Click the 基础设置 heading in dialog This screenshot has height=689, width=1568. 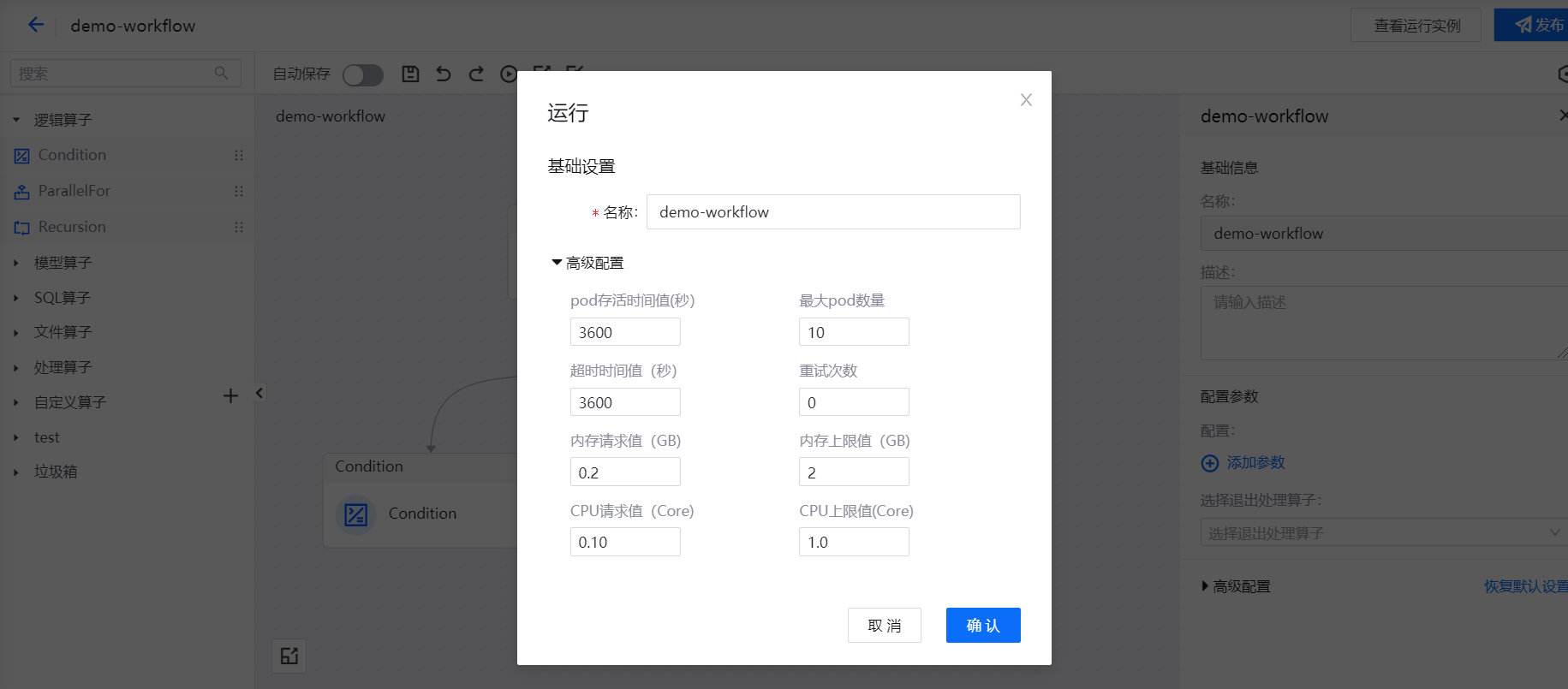[x=581, y=166]
